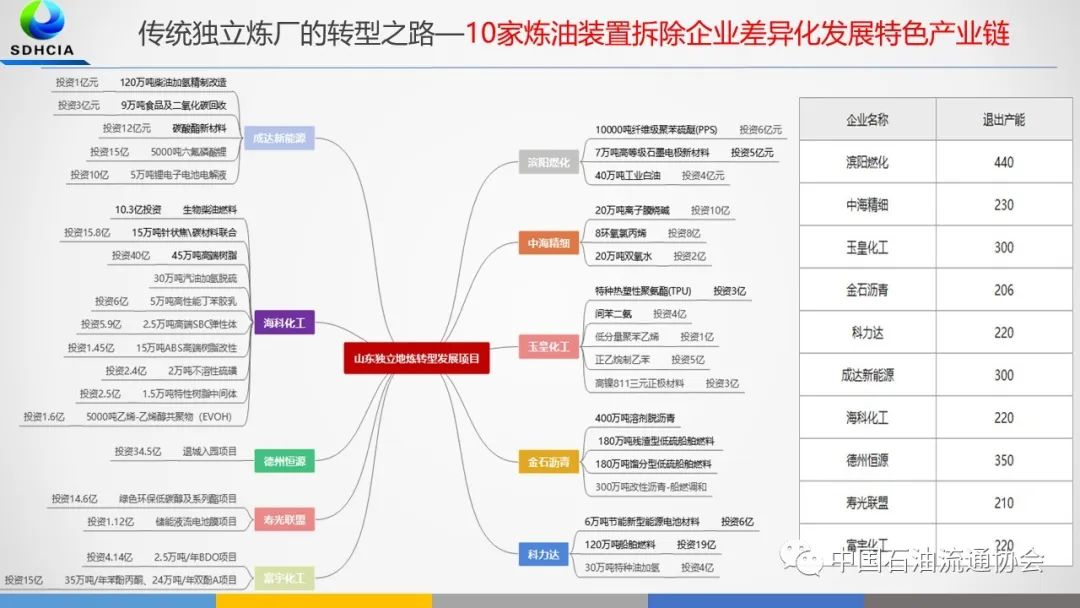Image resolution: width=1080 pixels, height=608 pixels.
Task: Click the 300万吨改性沥青-船燃调和 leaf
Action: (x=651, y=487)
